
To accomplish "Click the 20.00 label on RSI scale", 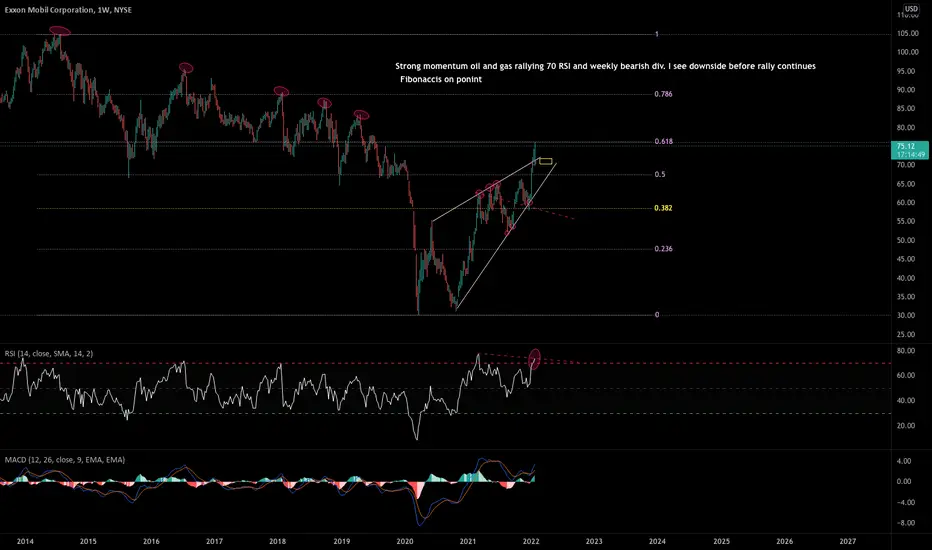I will [x=908, y=426].
